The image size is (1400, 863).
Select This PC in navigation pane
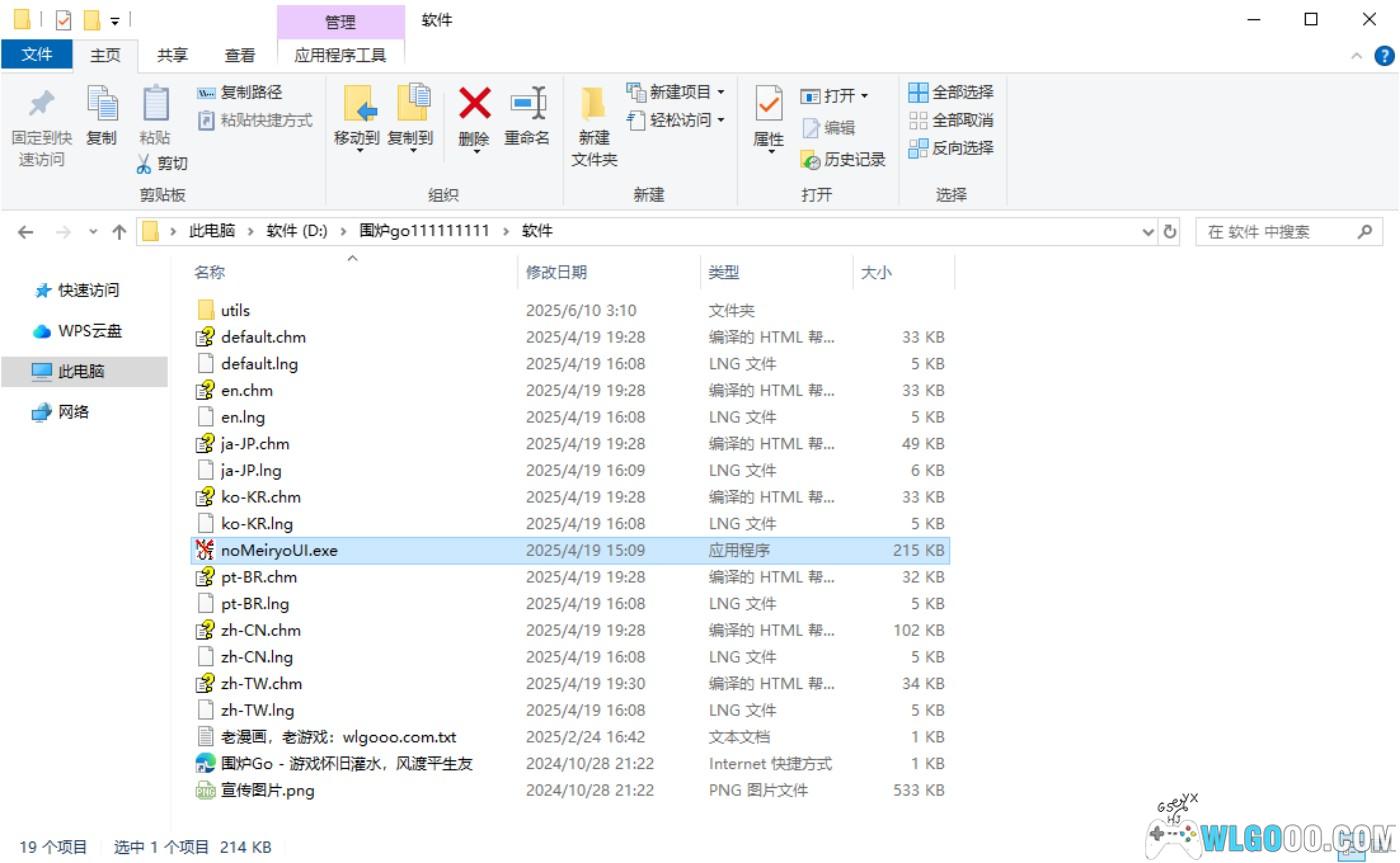(81, 371)
